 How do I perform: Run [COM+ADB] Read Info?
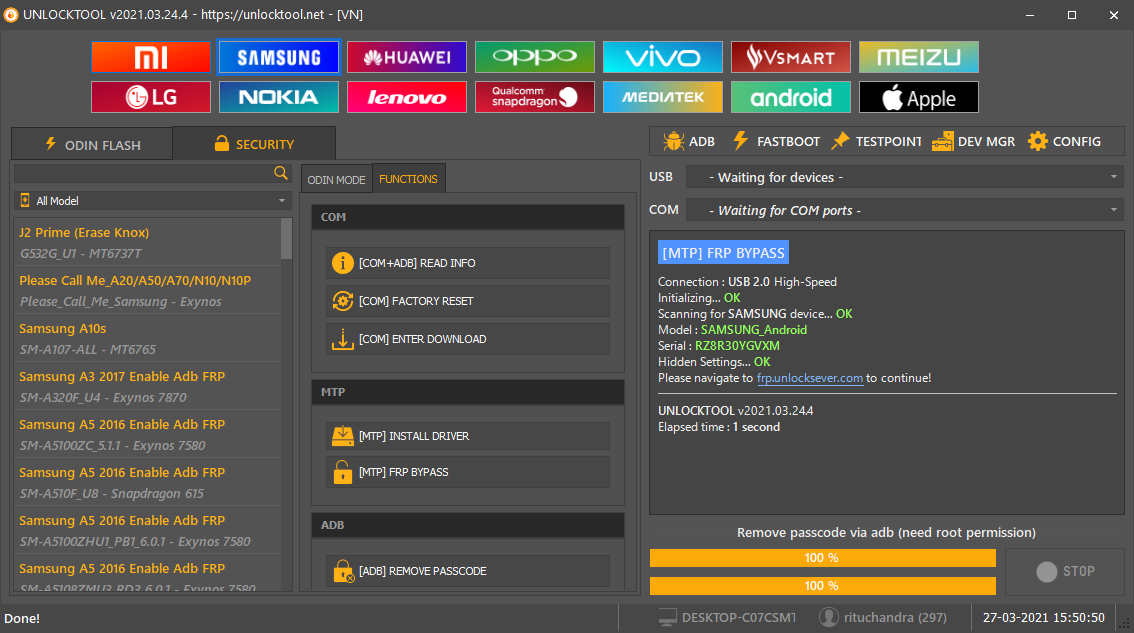467,263
